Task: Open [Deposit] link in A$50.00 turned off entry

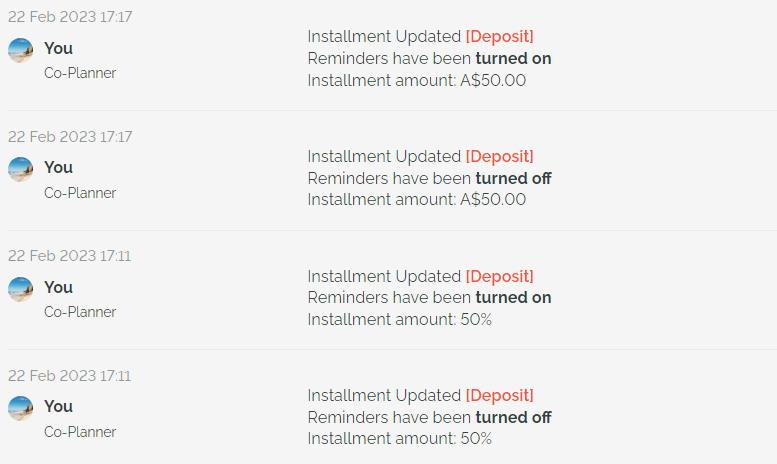Action: click(500, 157)
